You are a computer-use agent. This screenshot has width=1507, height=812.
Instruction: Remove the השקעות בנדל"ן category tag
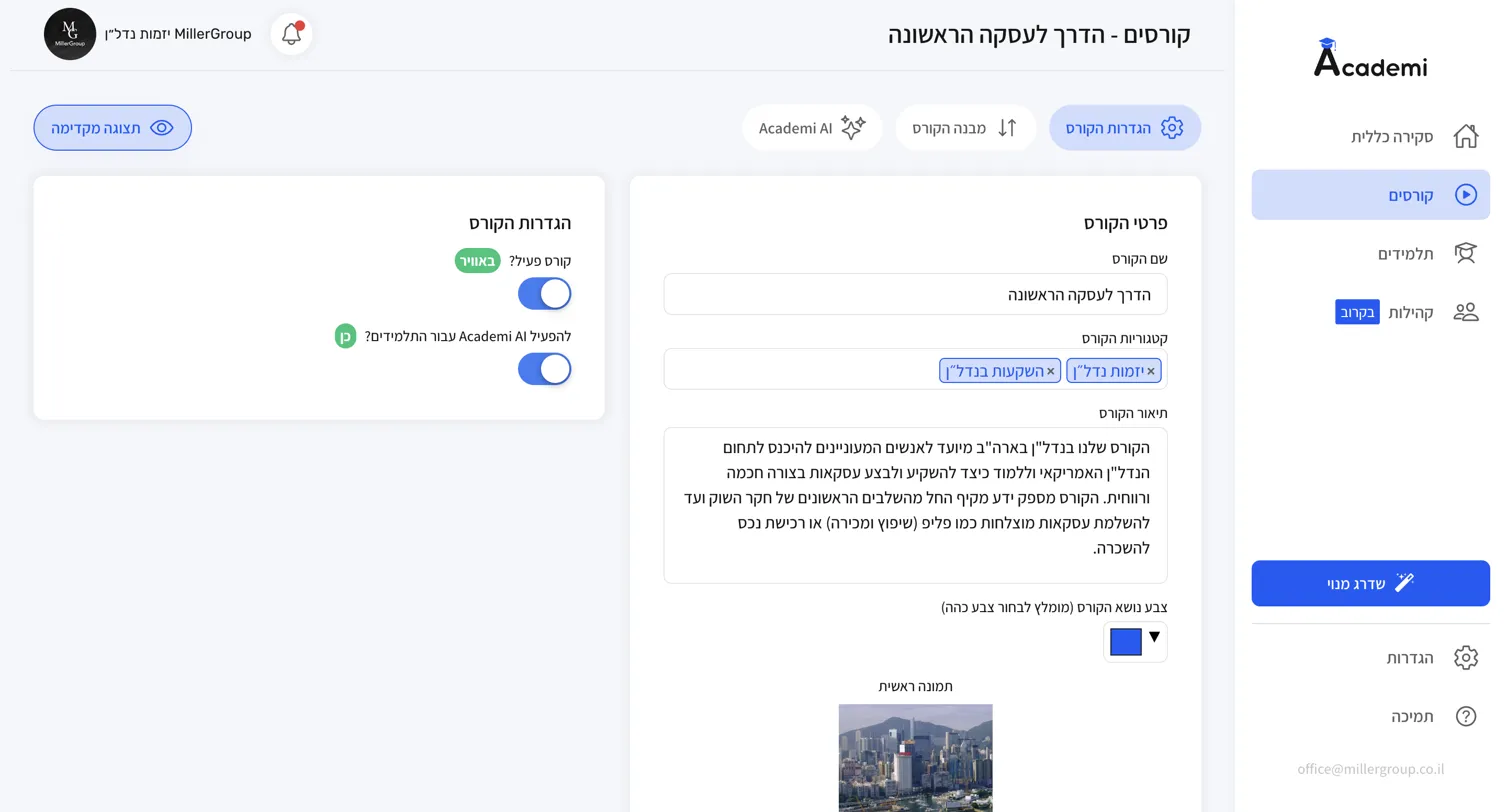tap(1052, 370)
